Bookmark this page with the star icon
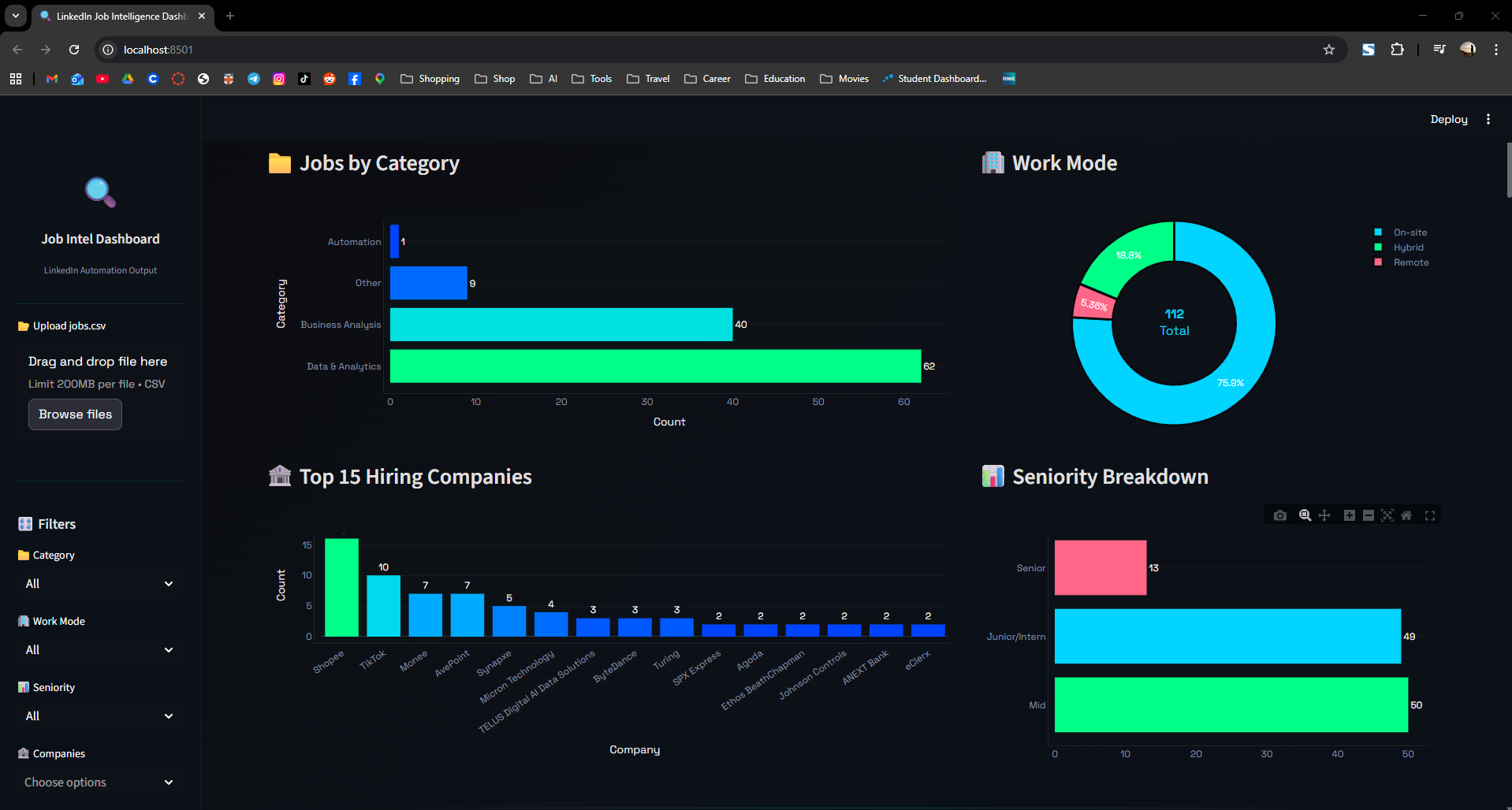Screen dimensions: 1512x810 pos(1329,50)
